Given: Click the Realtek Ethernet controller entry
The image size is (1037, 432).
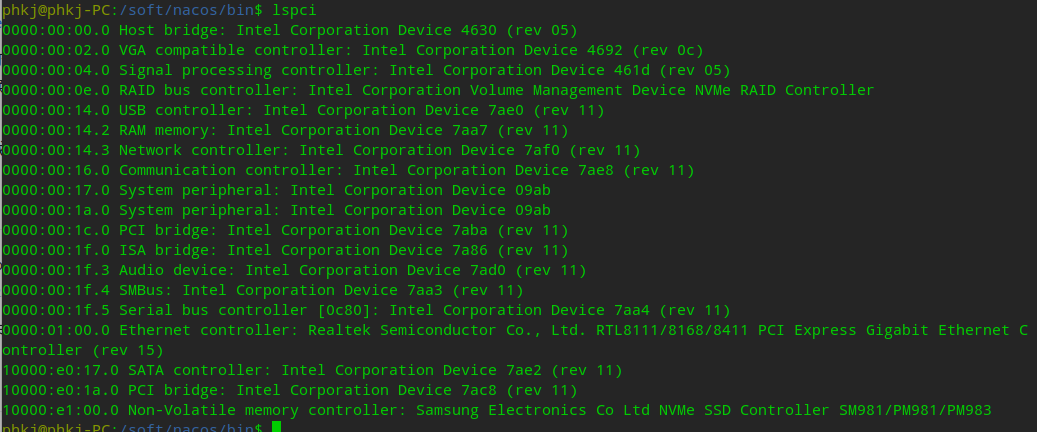Looking at the screenshot, I should click(515, 330).
